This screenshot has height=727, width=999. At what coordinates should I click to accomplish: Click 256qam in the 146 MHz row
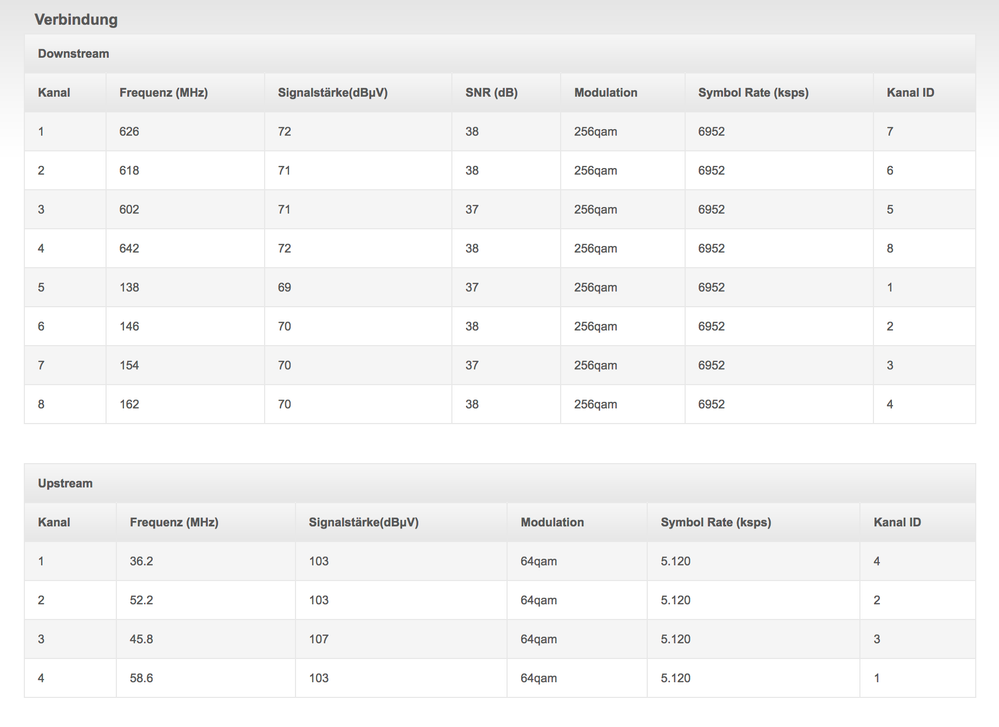coord(596,326)
